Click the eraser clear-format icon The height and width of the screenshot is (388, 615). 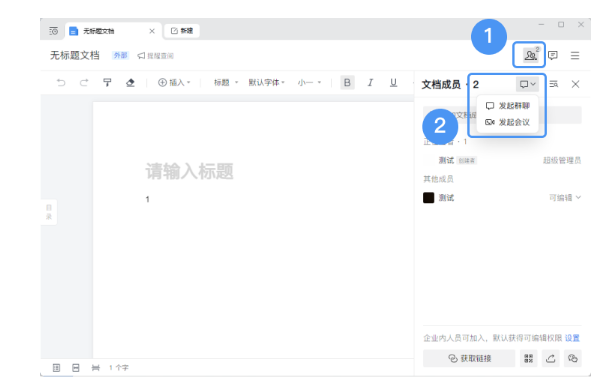pyautogui.click(x=130, y=82)
